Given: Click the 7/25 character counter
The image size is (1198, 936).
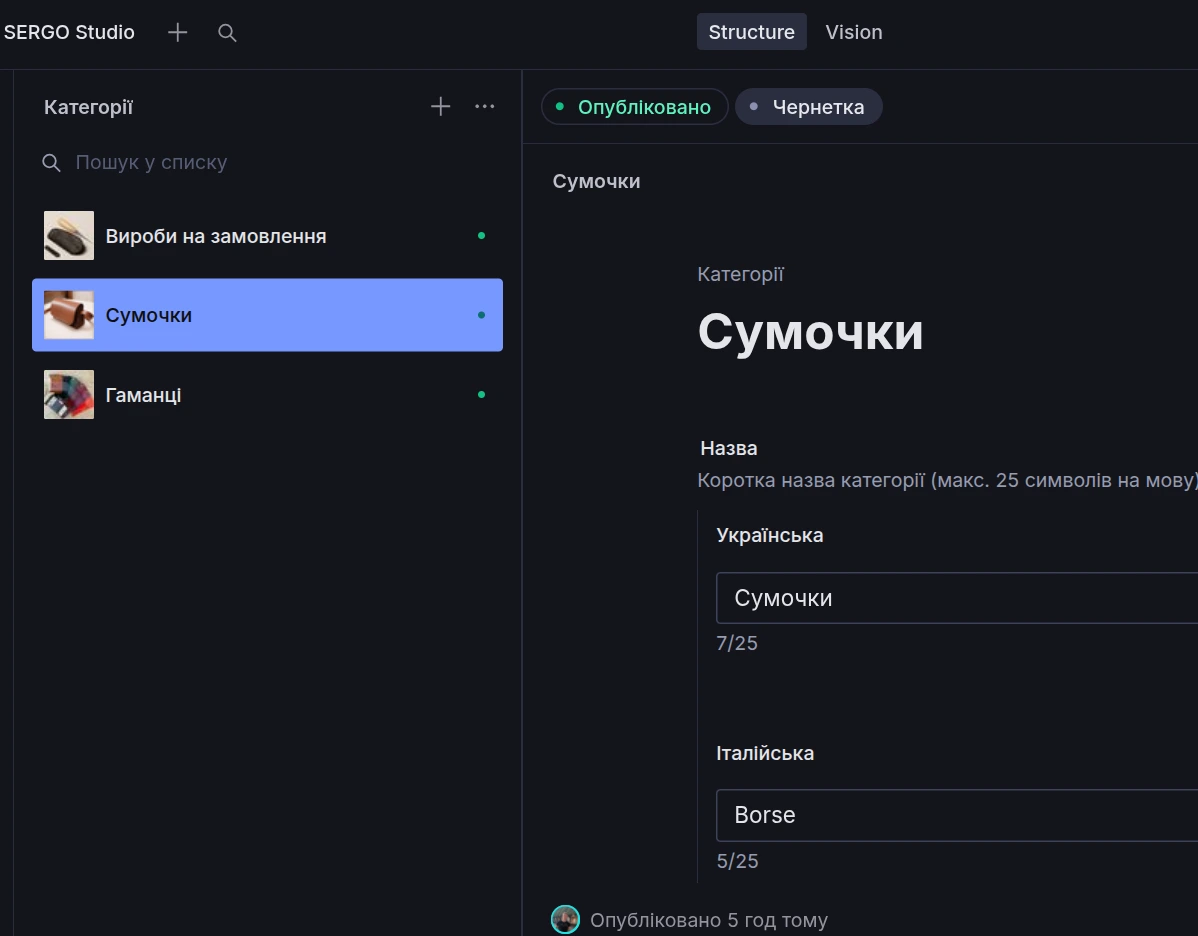Looking at the screenshot, I should [737, 643].
